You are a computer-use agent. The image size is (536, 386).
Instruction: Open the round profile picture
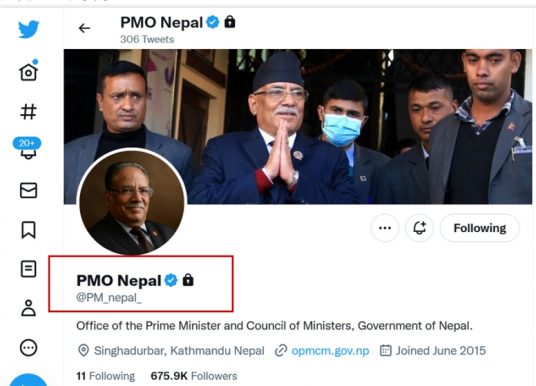(132, 202)
